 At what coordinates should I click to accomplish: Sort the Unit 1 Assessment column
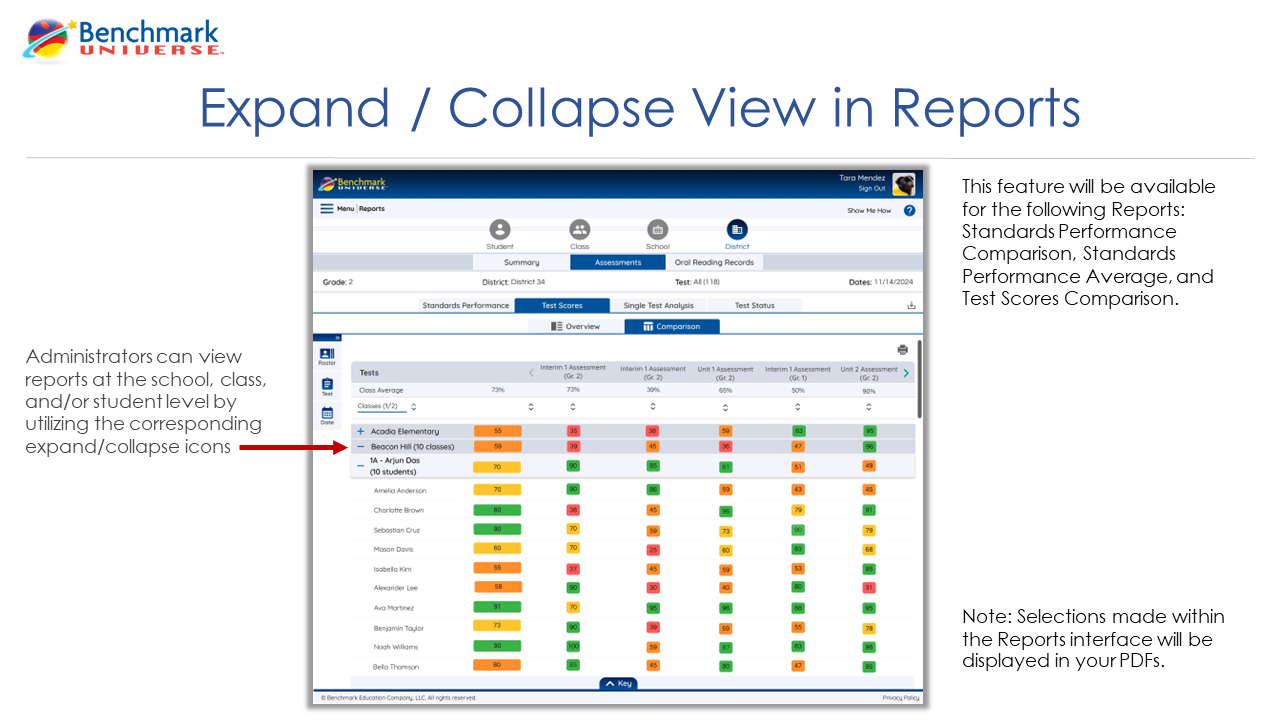pos(726,407)
